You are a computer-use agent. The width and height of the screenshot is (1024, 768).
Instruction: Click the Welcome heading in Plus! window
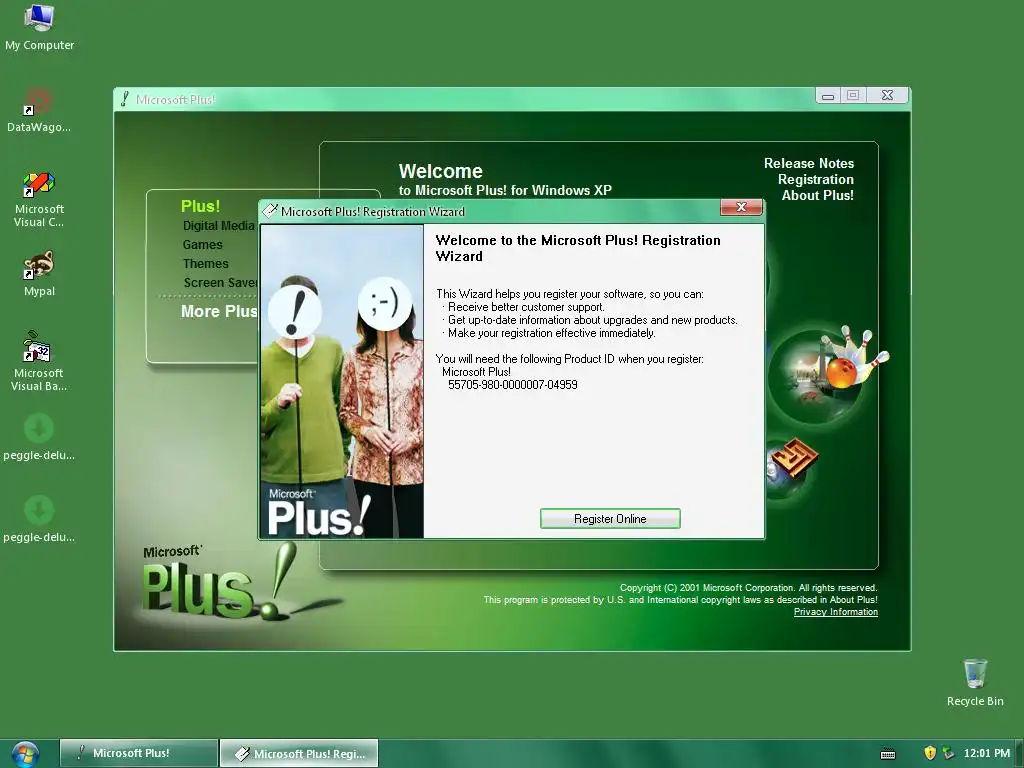(441, 171)
